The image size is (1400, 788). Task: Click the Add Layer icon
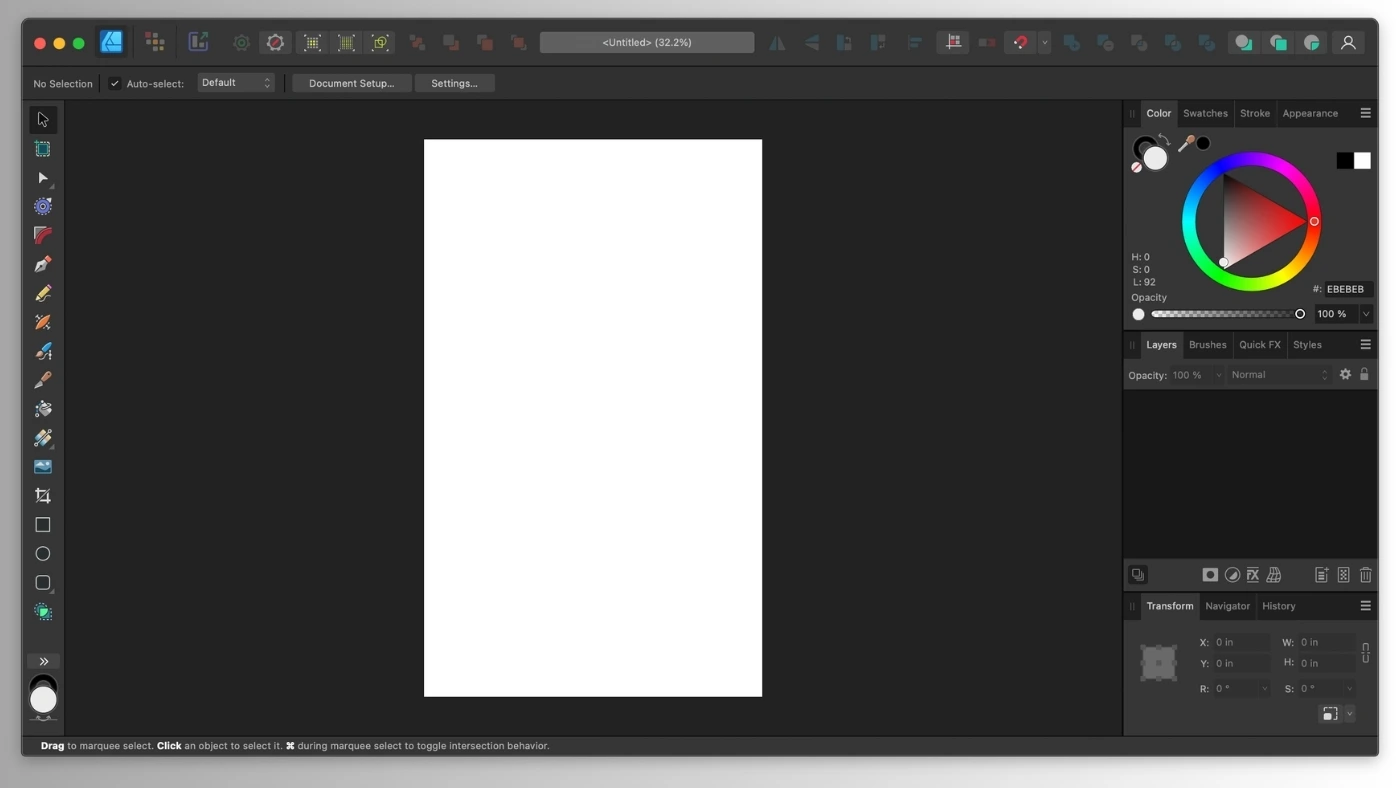pyautogui.click(x=1321, y=575)
